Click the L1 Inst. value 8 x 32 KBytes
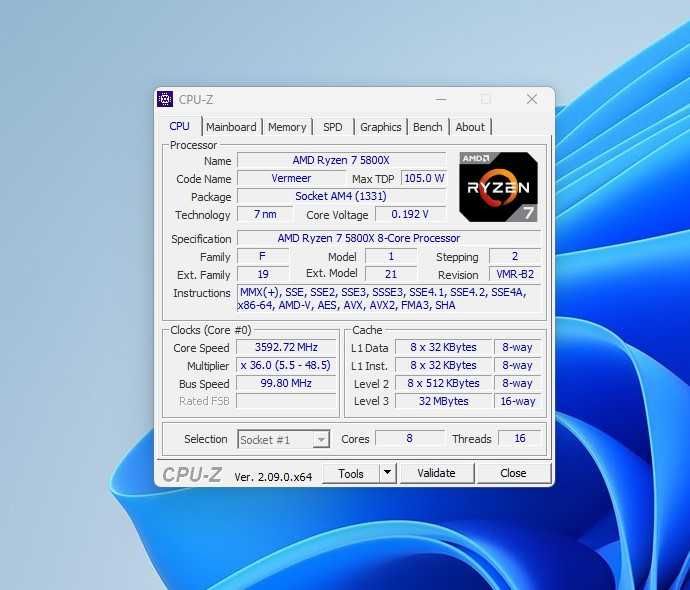 (444, 365)
